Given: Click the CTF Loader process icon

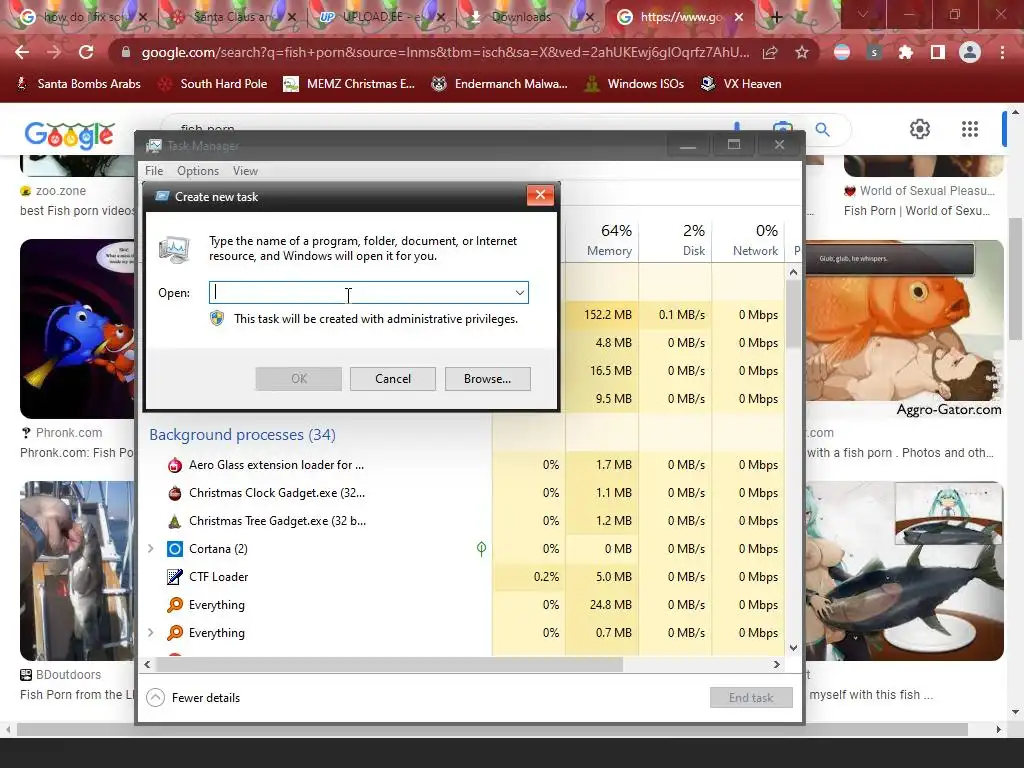Looking at the screenshot, I should (175, 577).
